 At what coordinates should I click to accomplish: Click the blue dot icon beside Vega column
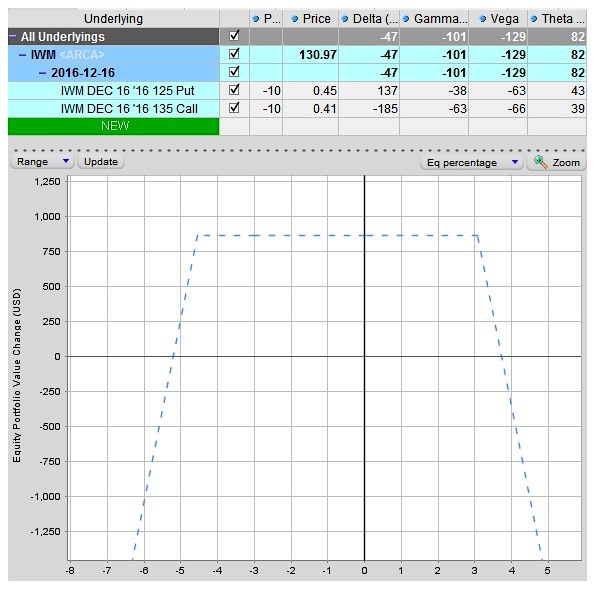pyautogui.click(x=482, y=19)
